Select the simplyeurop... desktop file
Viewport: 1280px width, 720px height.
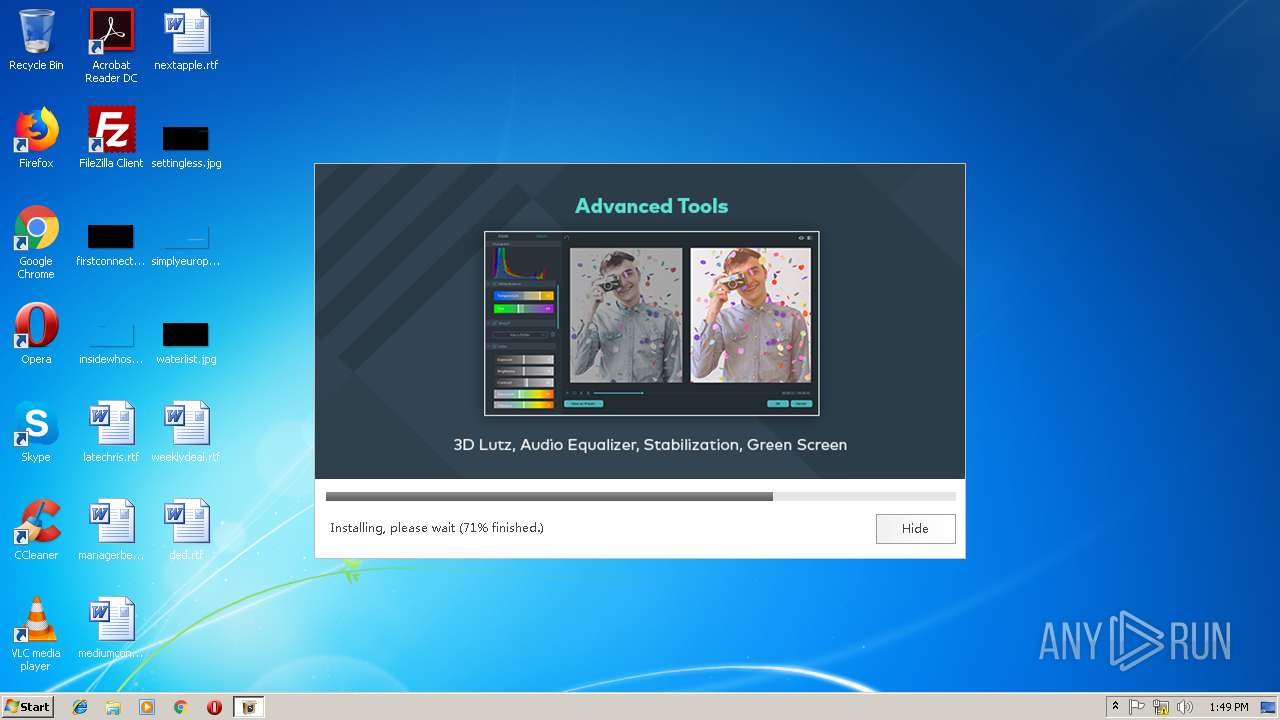click(x=186, y=245)
